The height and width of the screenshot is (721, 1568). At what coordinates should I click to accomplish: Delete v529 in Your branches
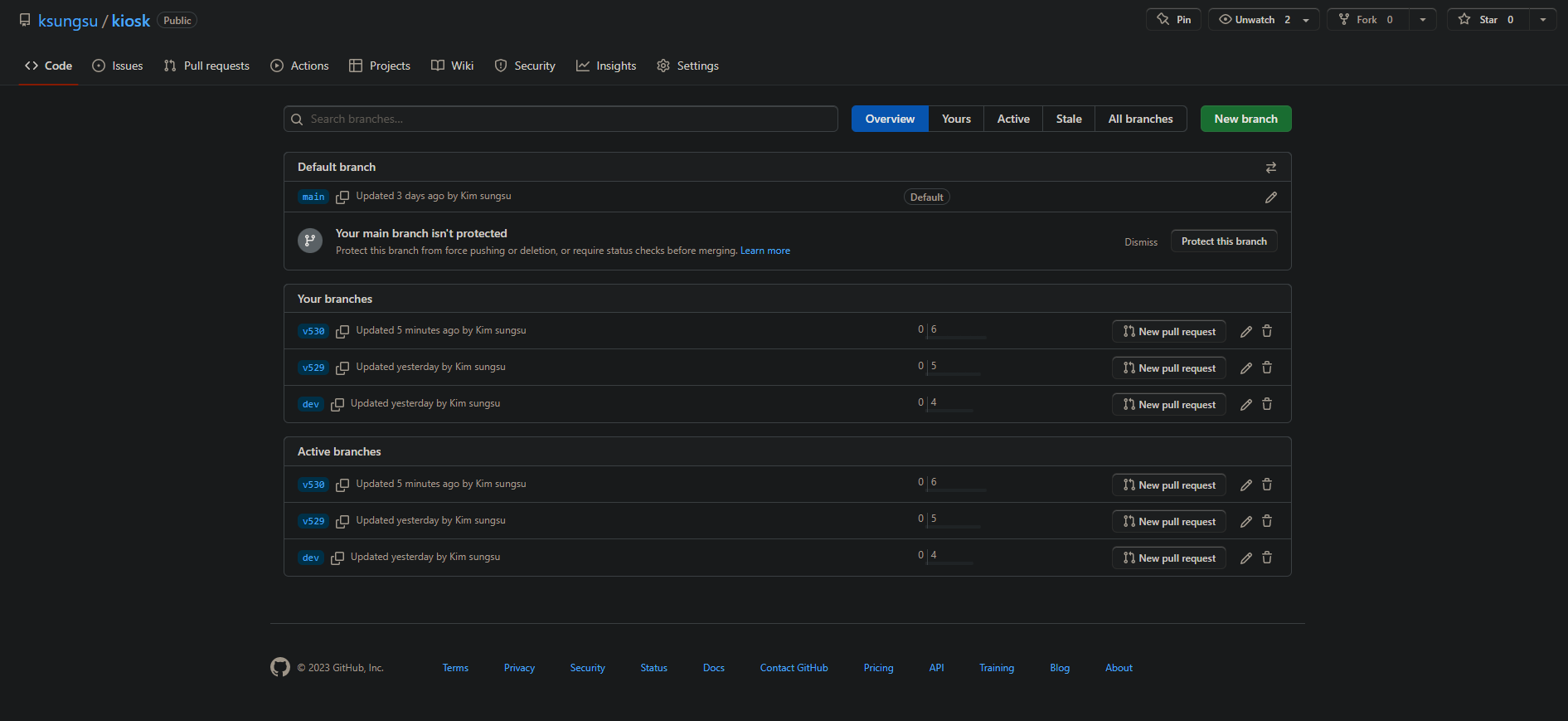point(1267,368)
